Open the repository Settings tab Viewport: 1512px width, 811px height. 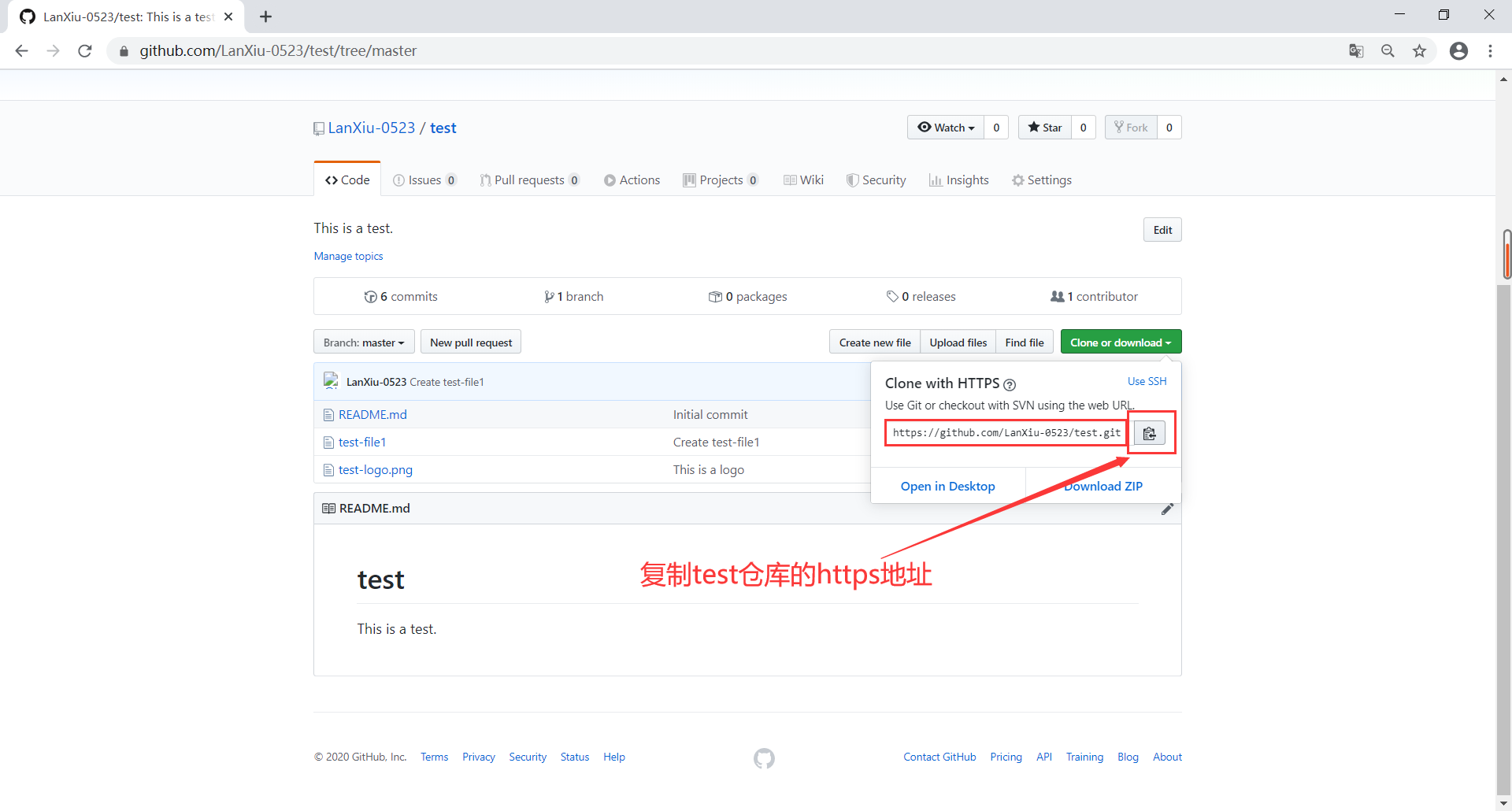[1042, 180]
